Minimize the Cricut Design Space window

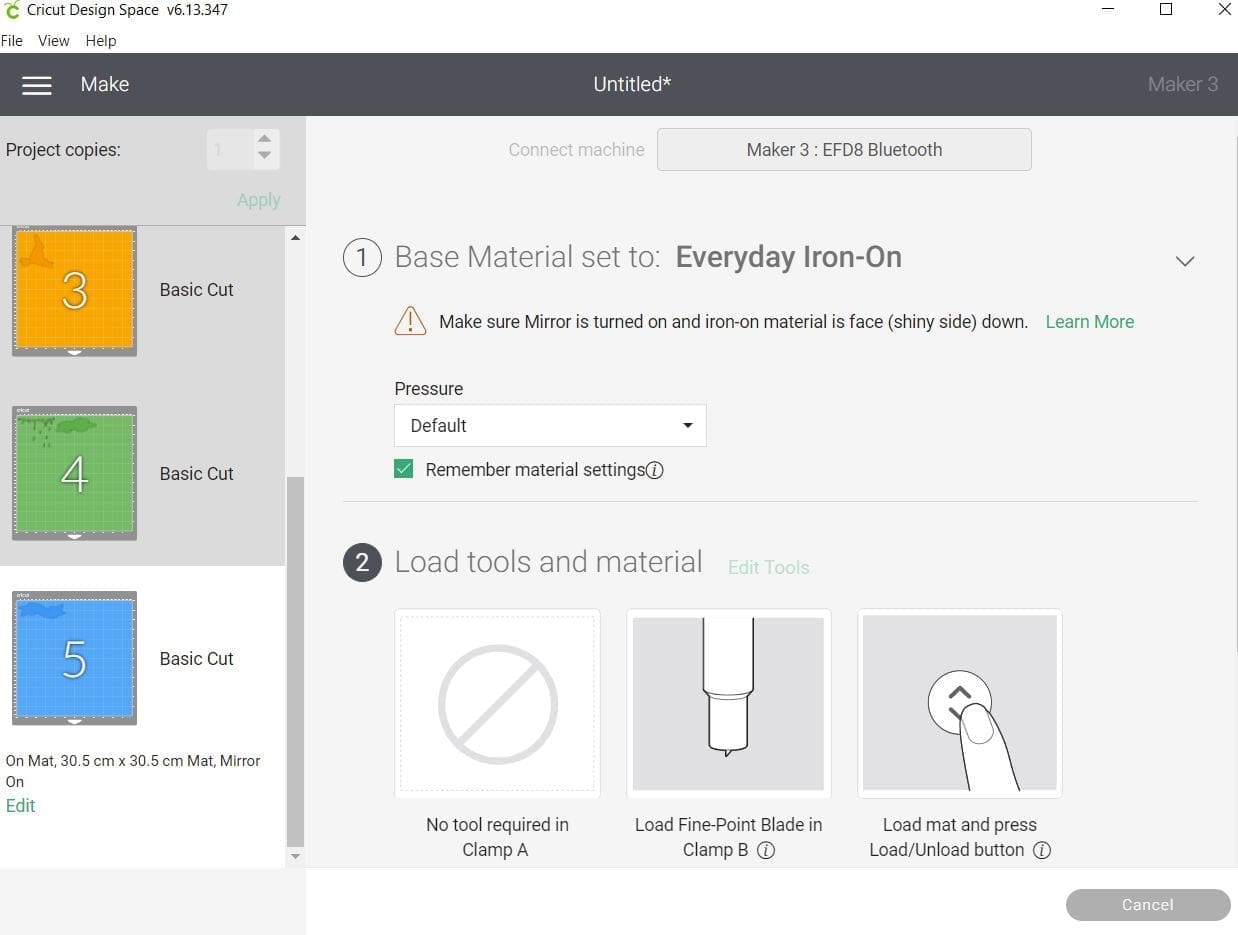coord(1107,10)
